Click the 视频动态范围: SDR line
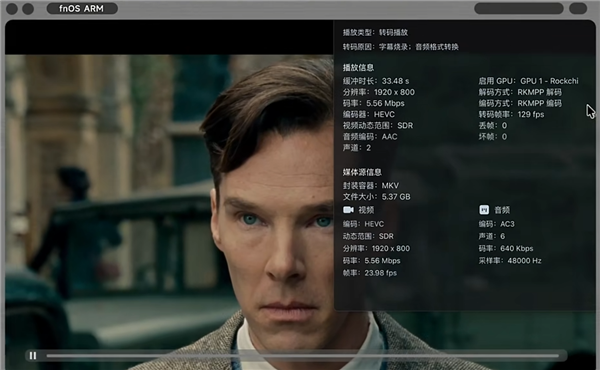Screen dimensions: 600x370 pyautogui.click(x=378, y=126)
